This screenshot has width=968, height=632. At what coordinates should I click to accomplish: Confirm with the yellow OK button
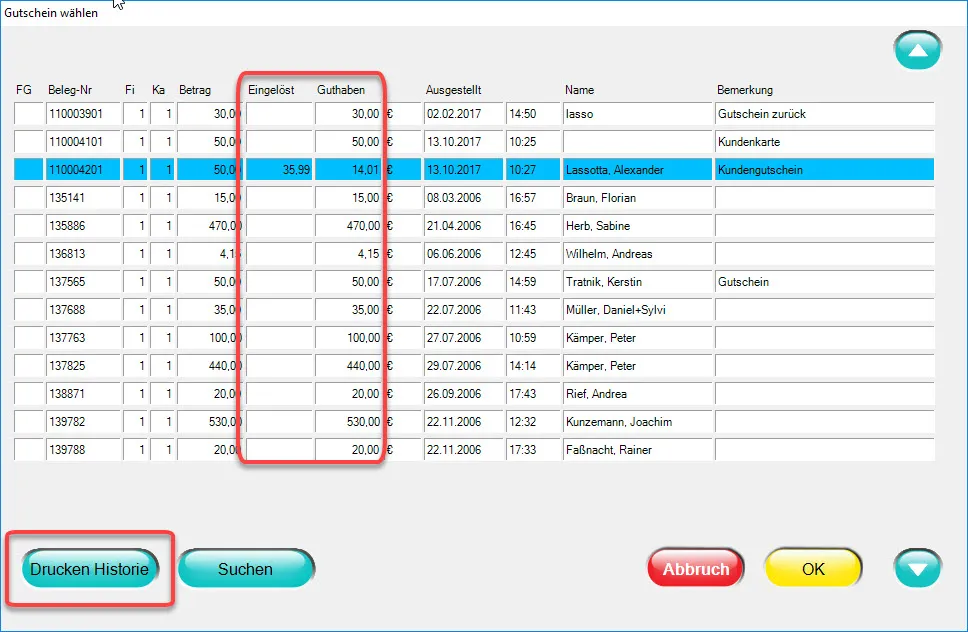813,569
